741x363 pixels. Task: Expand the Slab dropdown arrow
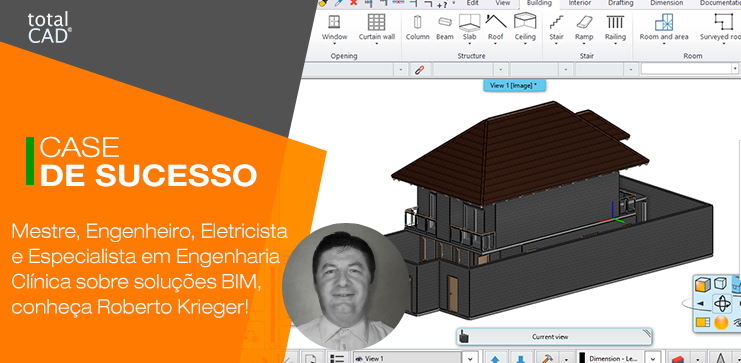coord(469,44)
